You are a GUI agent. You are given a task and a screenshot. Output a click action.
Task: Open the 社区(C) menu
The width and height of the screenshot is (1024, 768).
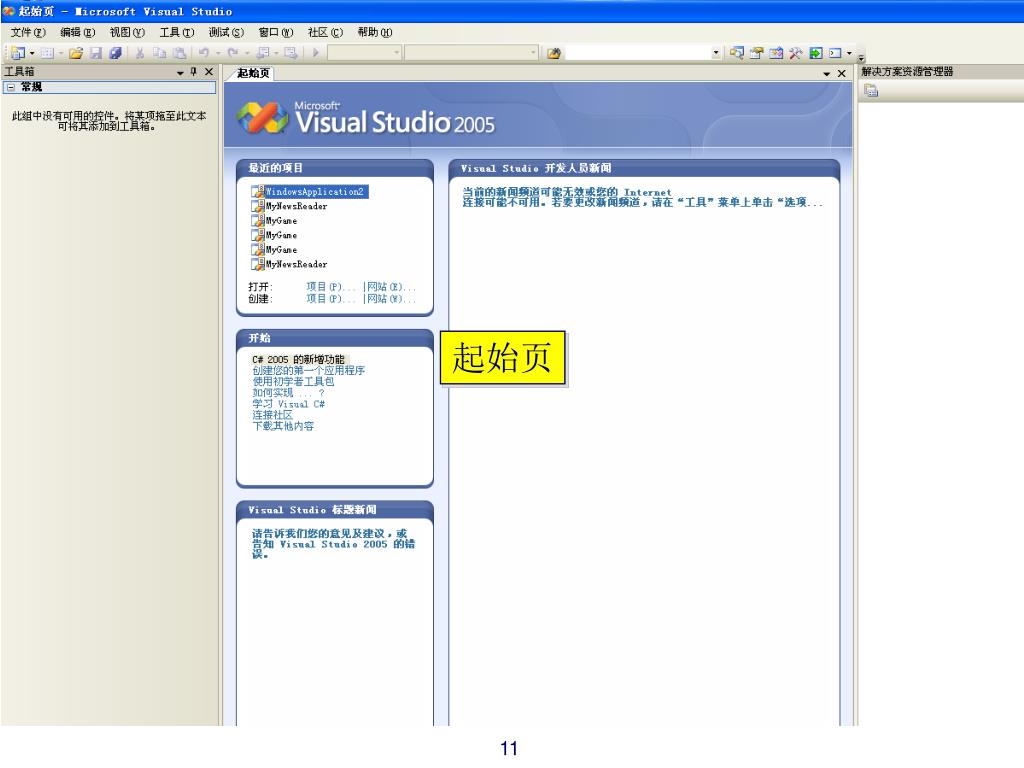(325, 32)
